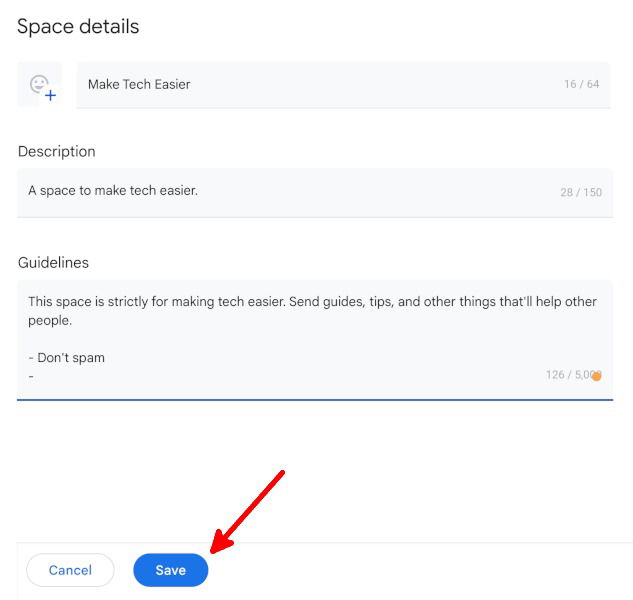Cancel editing the space details
Screen dimensions: 633x600
coord(70,570)
